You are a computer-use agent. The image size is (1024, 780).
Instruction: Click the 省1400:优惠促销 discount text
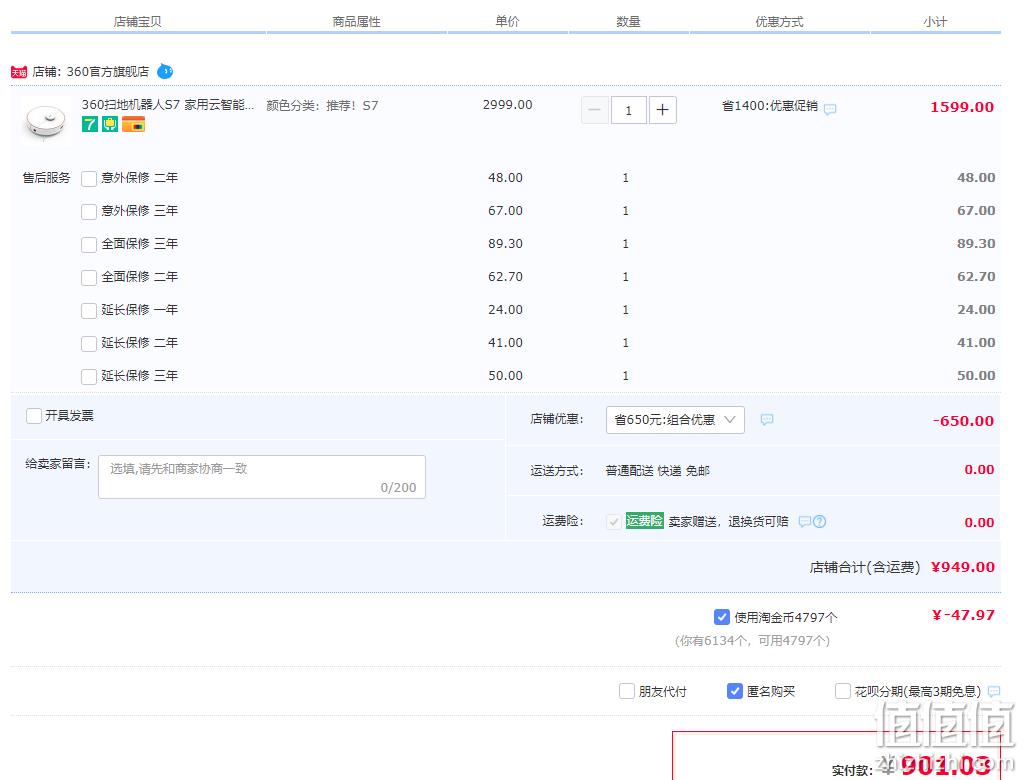[x=770, y=105]
